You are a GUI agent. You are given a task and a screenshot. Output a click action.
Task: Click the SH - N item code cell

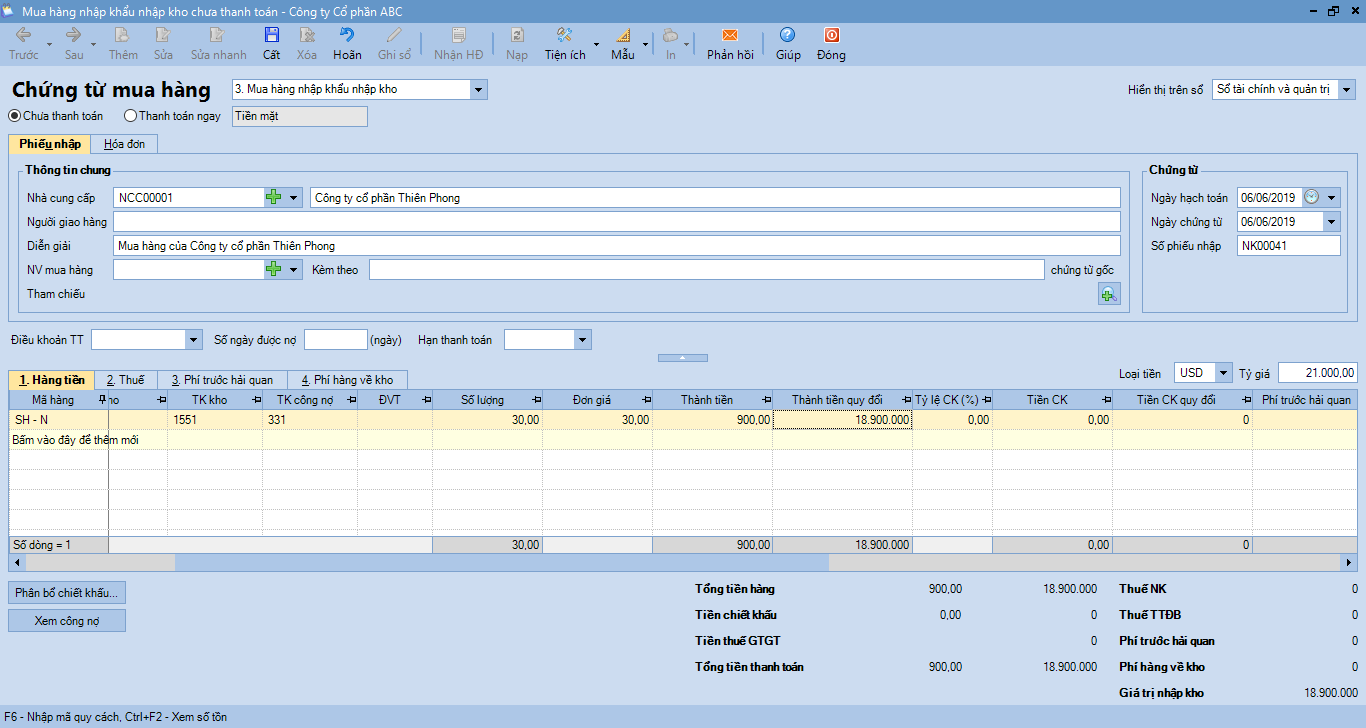pos(59,420)
